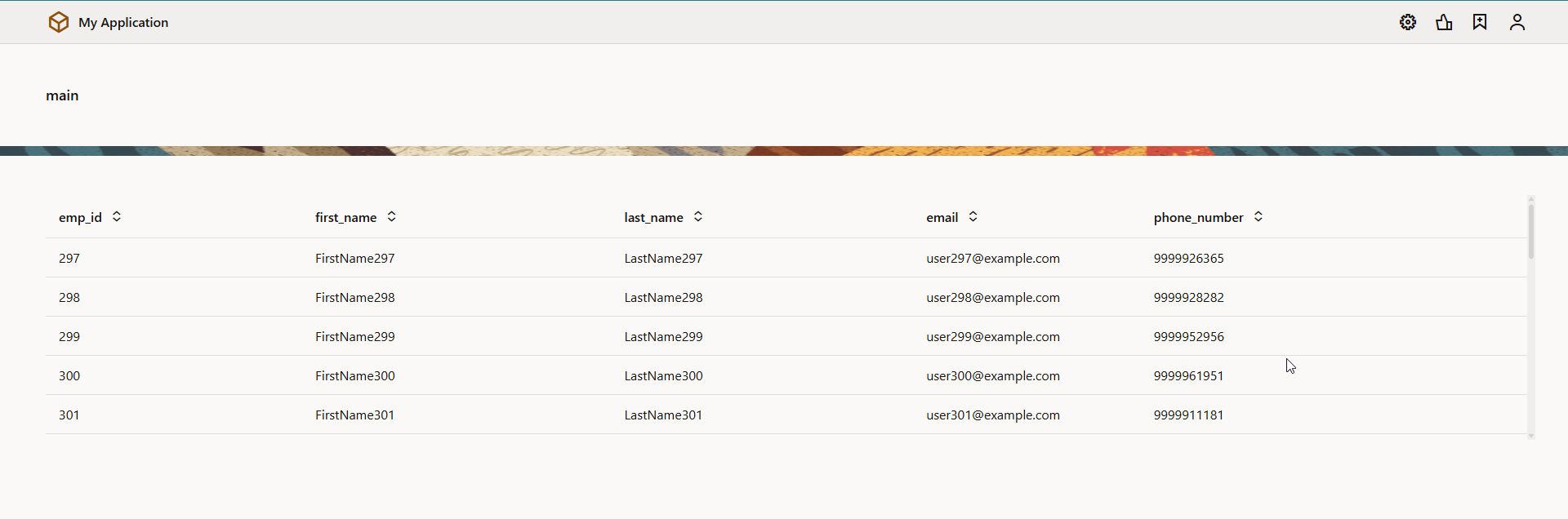Select the user299@example.com cell

tap(992, 336)
